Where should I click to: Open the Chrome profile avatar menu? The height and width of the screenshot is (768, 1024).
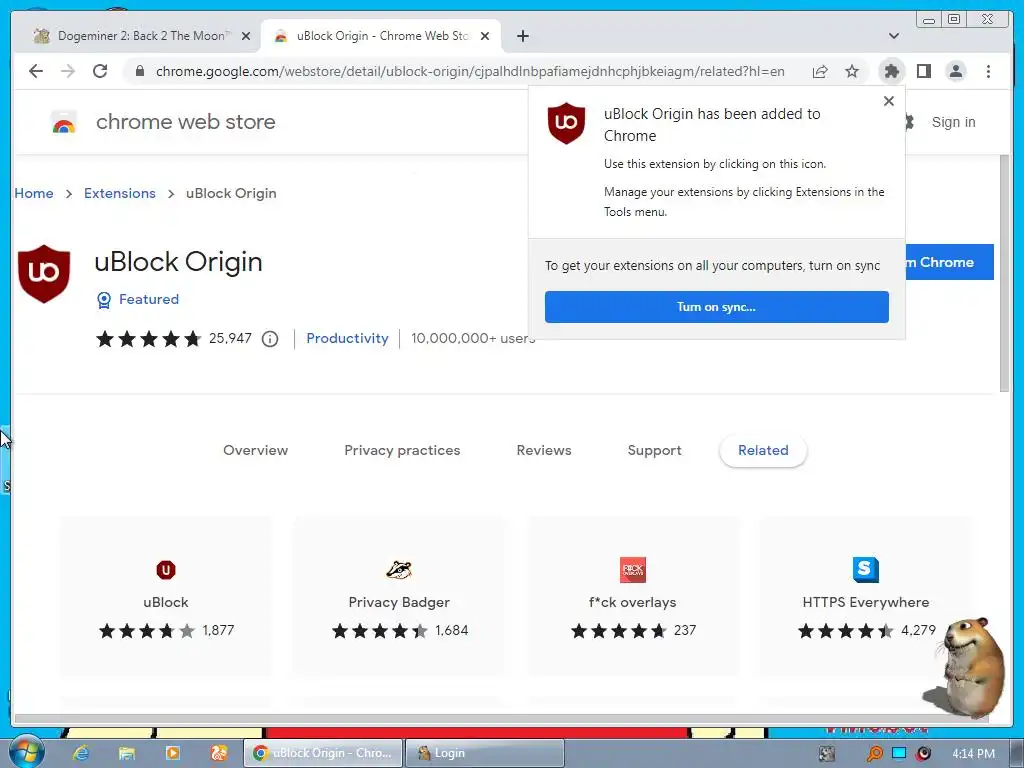955,71
